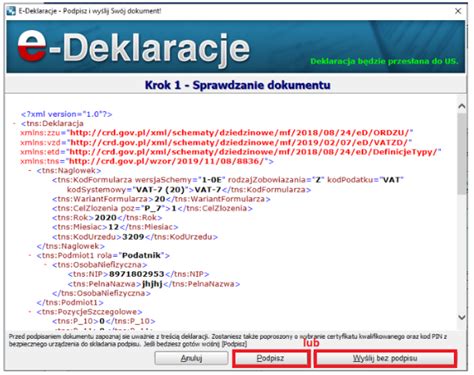The height and width of the screenshot is (375, 474).
Task: Click the tns:KodUrzedu 3209 line
Action: pyautogui.click(x=135, y=237)
